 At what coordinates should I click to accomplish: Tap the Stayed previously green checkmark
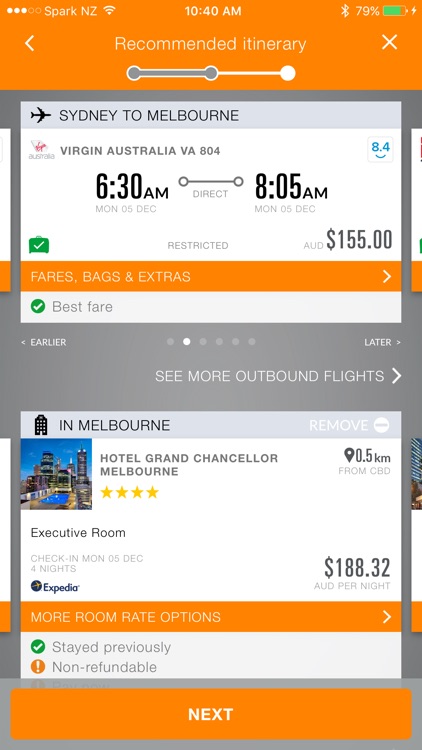[x=38, y=647]
